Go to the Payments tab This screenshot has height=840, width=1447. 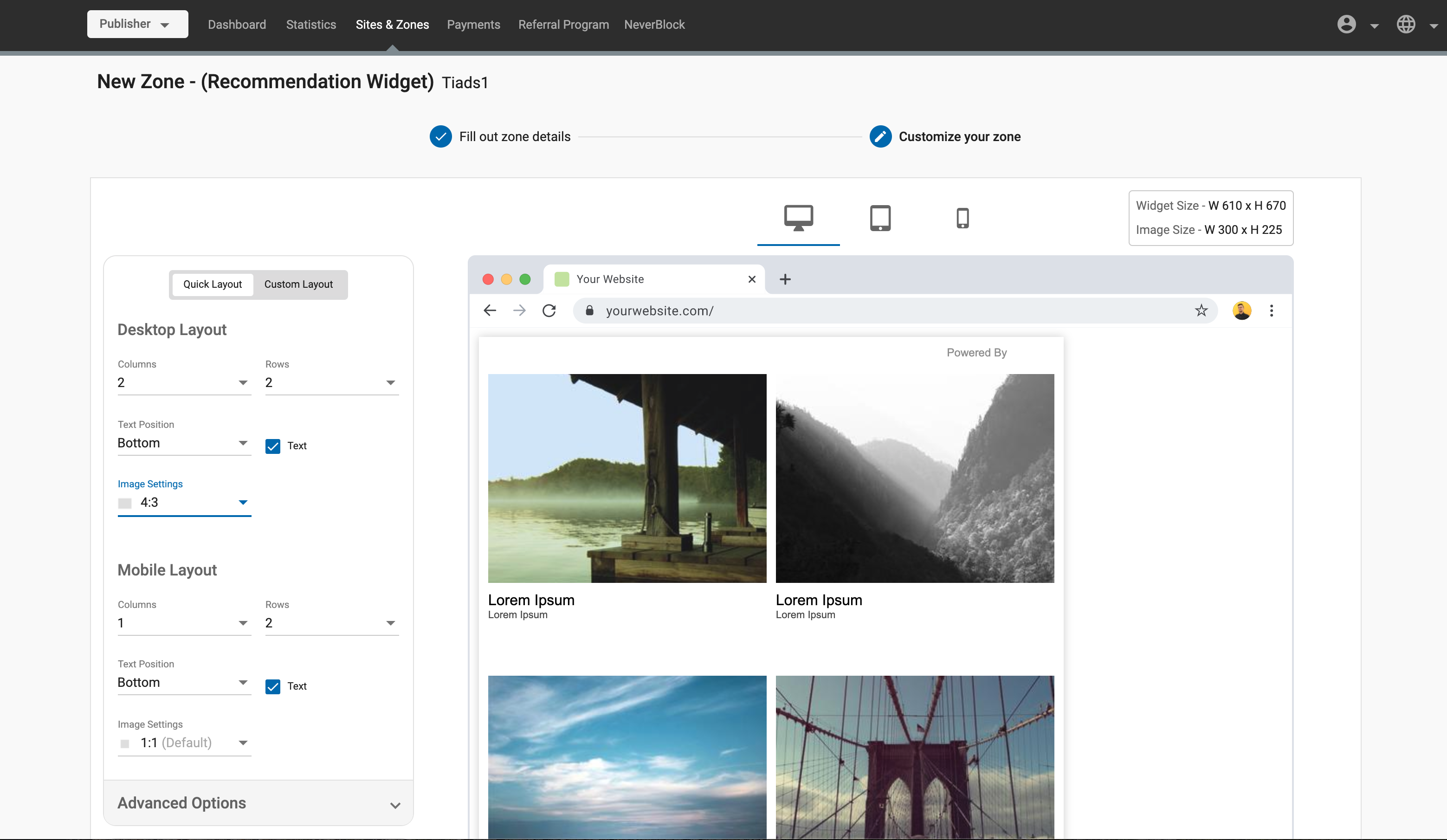[x=473, y=25]
